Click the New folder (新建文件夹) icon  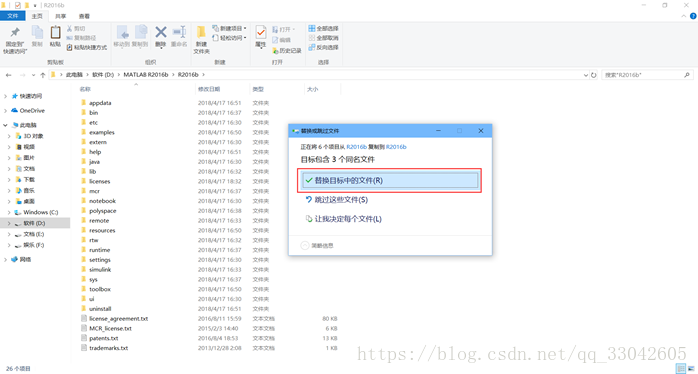[x=201, y=33]
